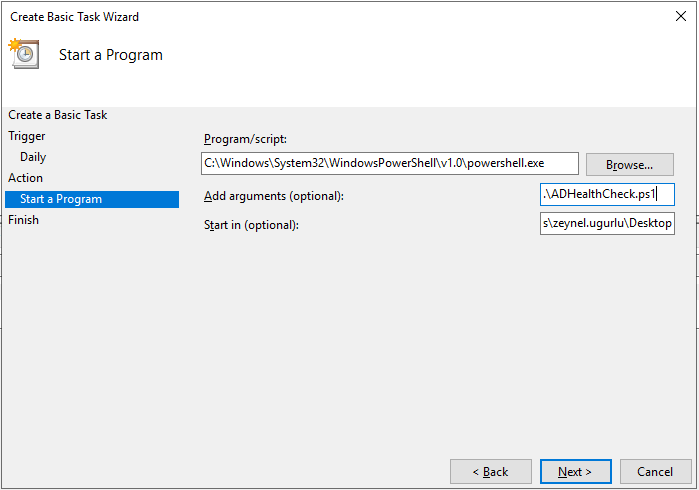Screen dimensions: 699x490
Task: Go back with the < Back button
Action: click(x=490, y=471)
